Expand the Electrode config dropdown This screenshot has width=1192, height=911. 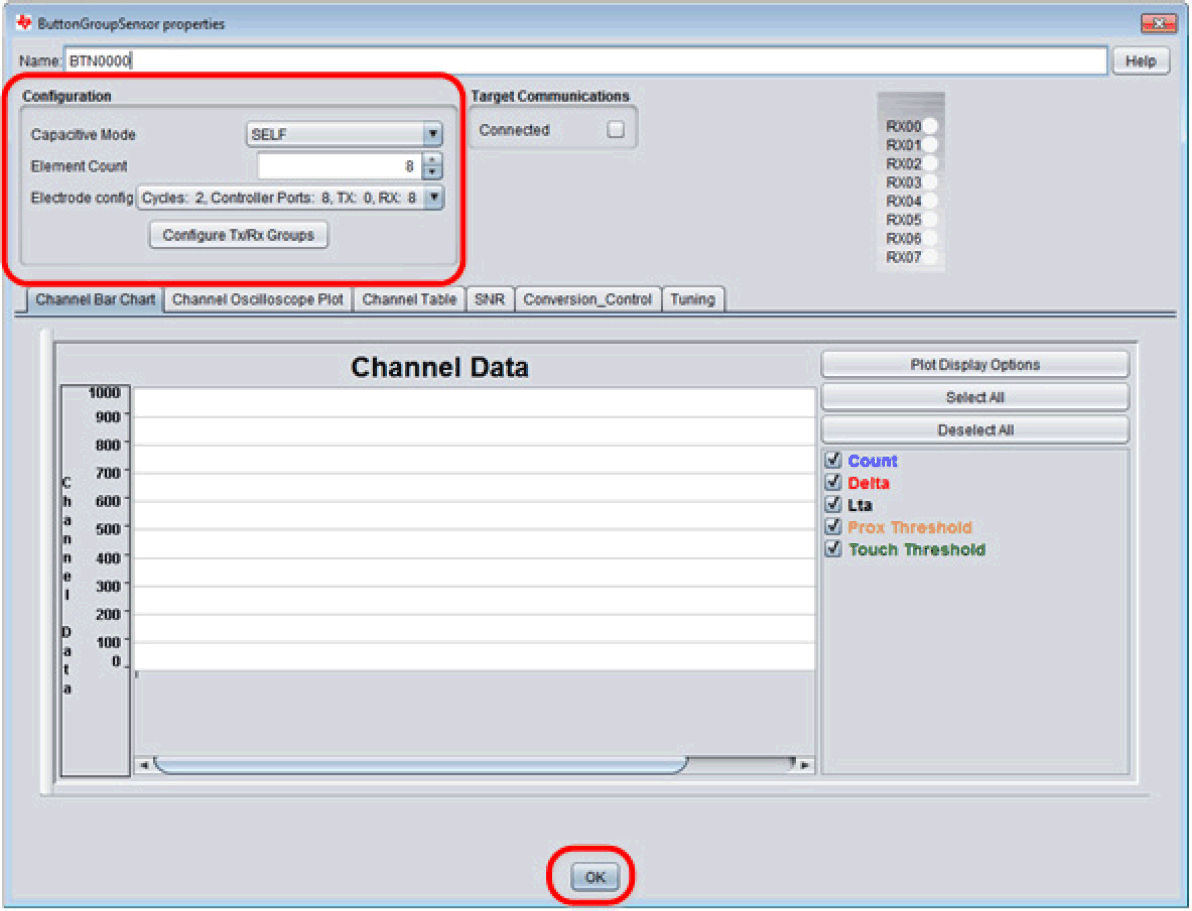tap(433, 198)
